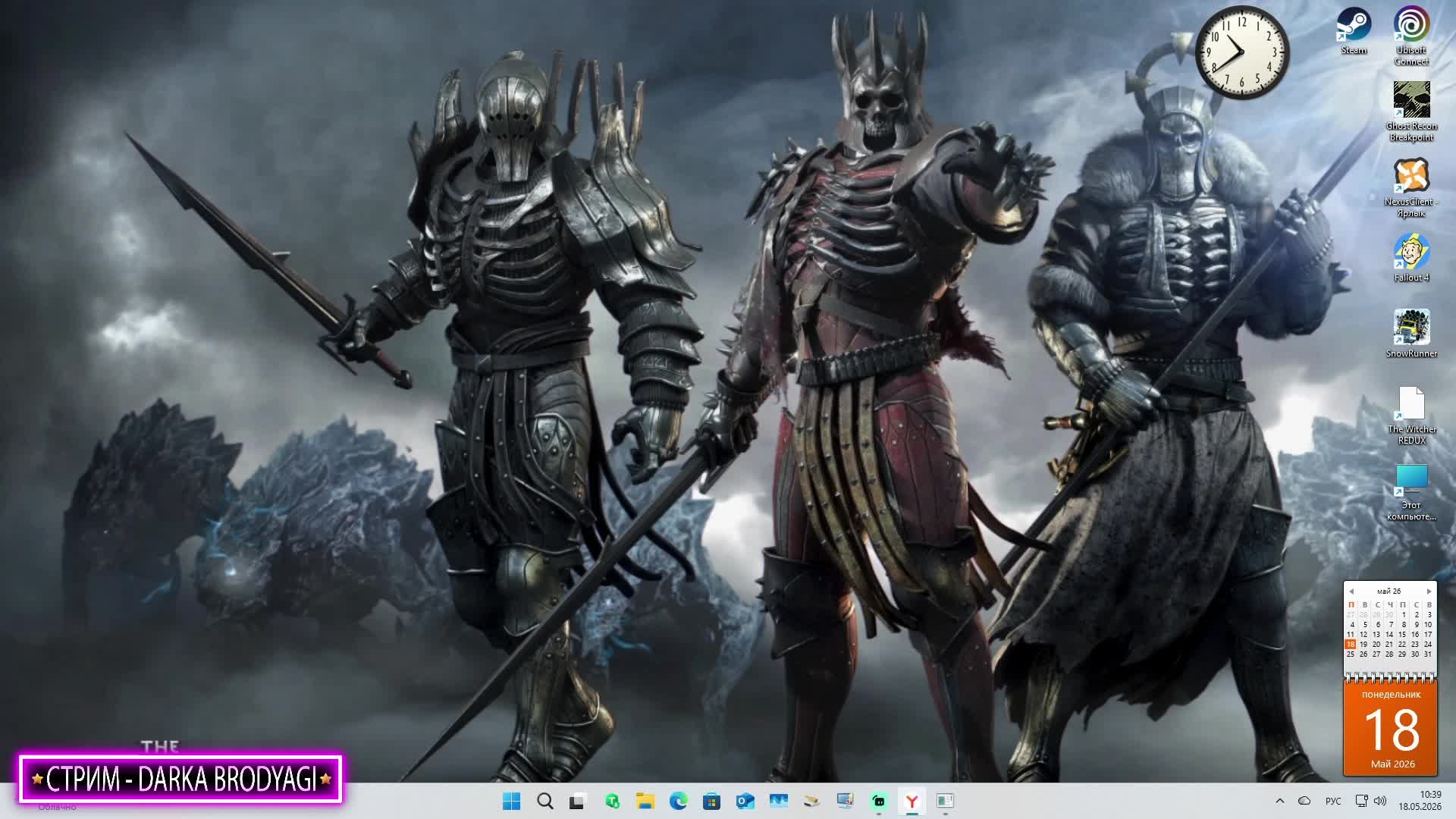Open Microsoft Store from the taskbar
Screen dimensions: 1456x819
point(712,801)
